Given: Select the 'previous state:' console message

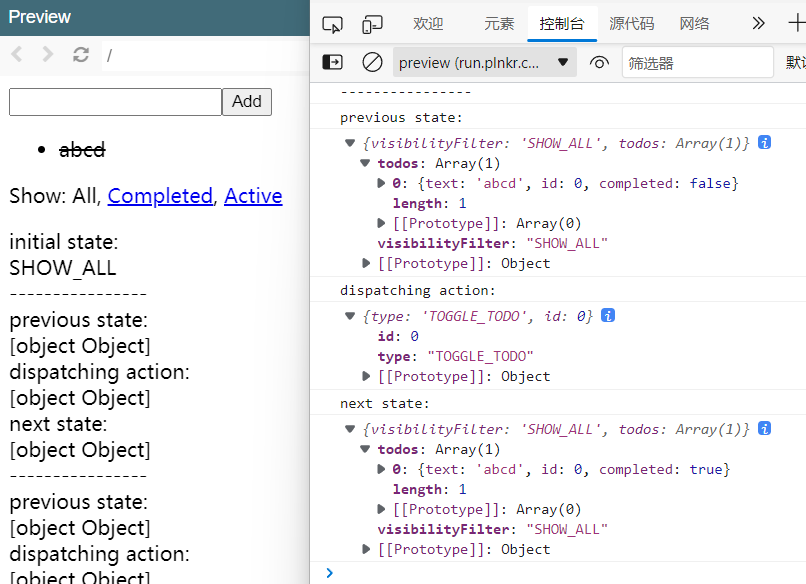Looking at the screenshot, I should 401,118.
